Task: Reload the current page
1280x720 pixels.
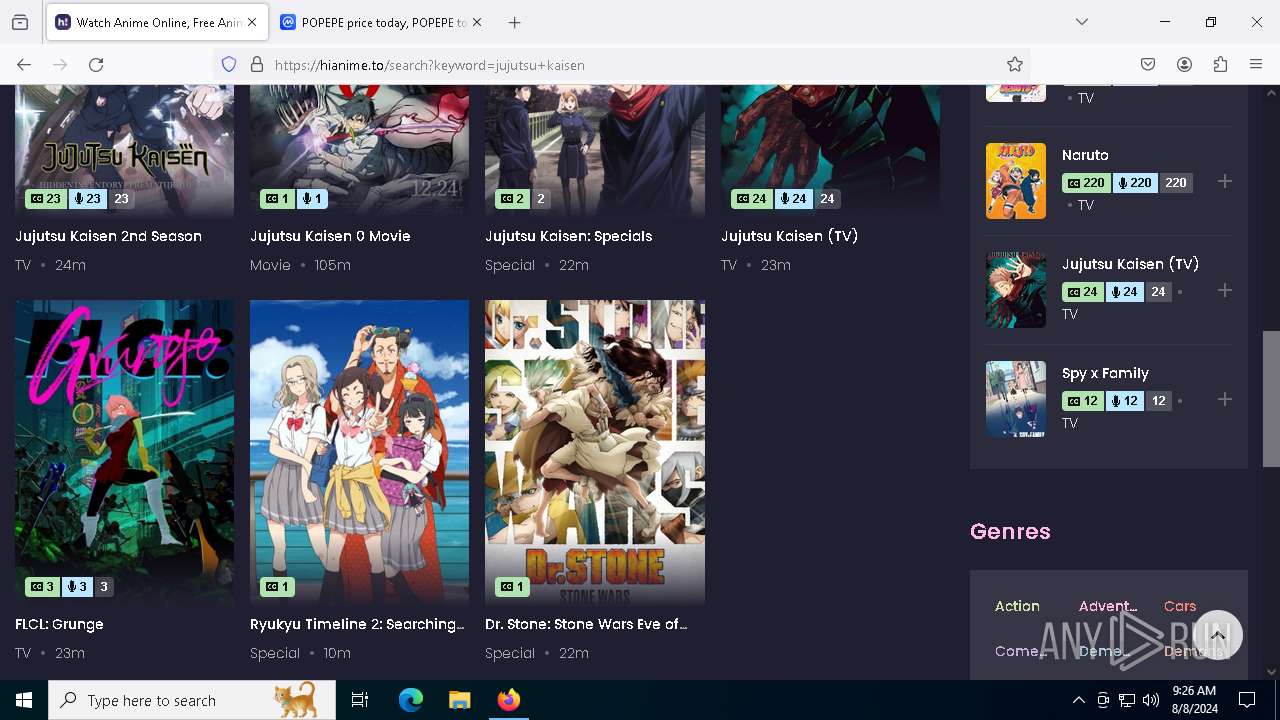Action: tap(96, 65)
